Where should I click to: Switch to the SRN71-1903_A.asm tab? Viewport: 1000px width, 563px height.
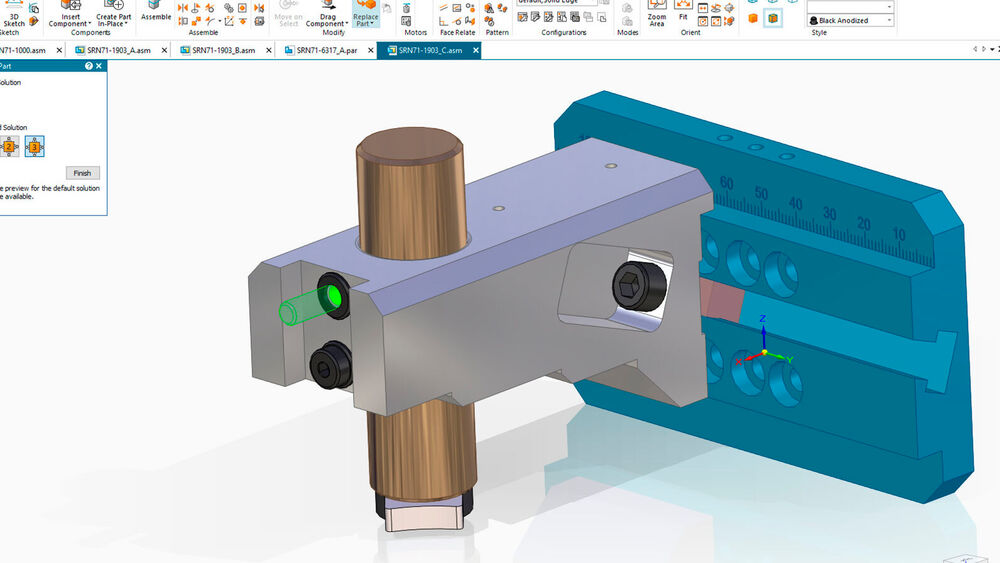click(x=118, y=50)
